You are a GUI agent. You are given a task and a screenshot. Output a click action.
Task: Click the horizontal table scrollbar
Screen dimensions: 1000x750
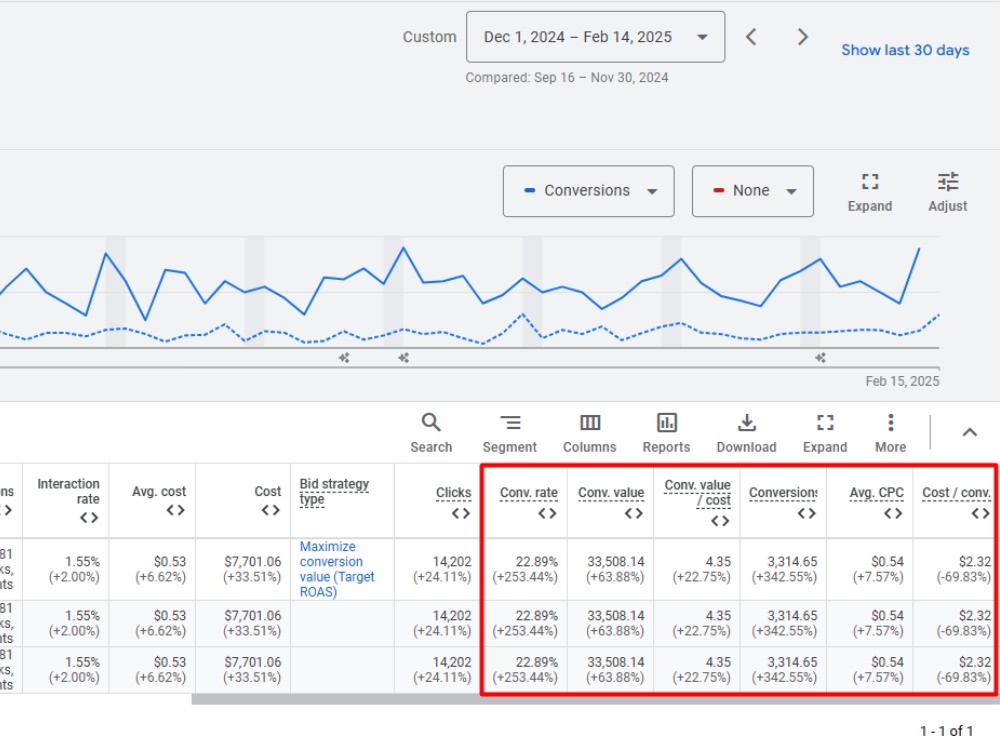tap(594, 700)
